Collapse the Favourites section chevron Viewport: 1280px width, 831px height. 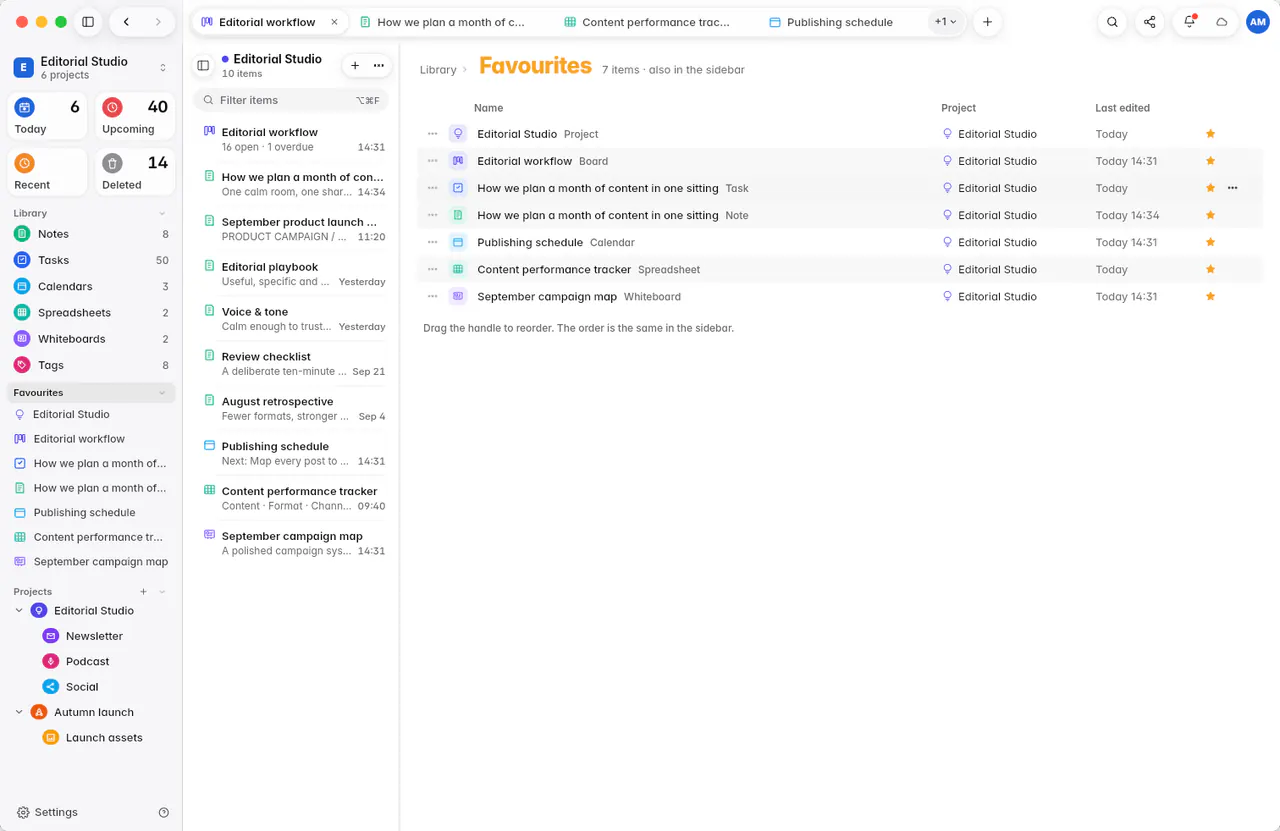point(162,394)
